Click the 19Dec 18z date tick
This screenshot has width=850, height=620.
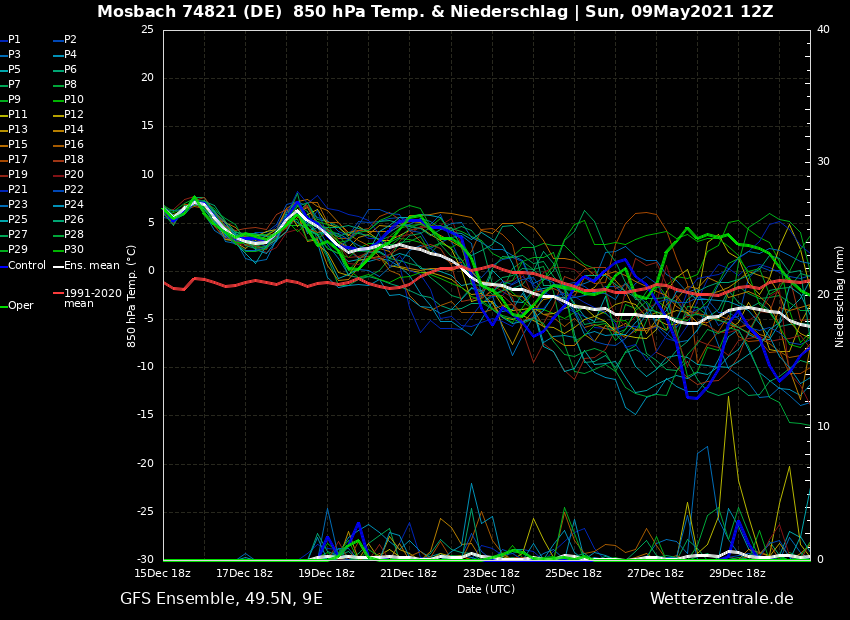point(326,574)
